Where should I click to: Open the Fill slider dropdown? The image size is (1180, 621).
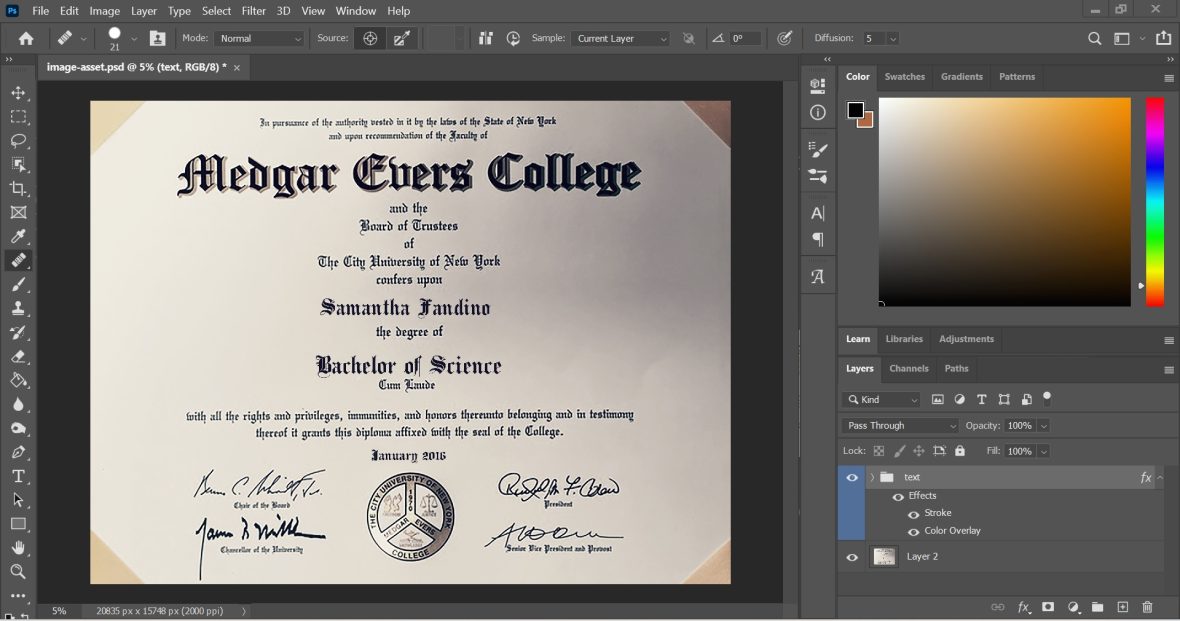pos(1044,451)
